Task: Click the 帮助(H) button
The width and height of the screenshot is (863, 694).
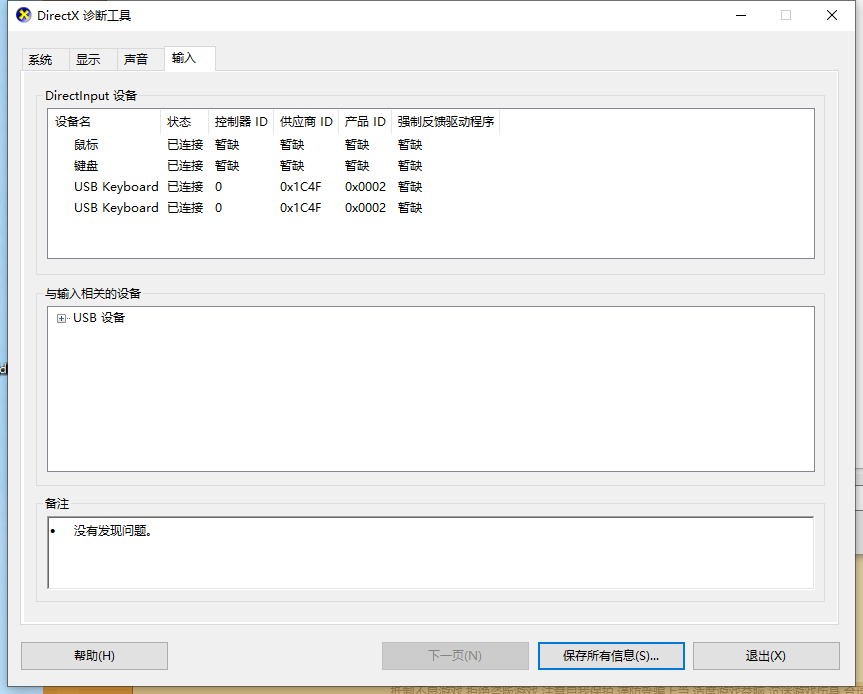Action: 94,655
